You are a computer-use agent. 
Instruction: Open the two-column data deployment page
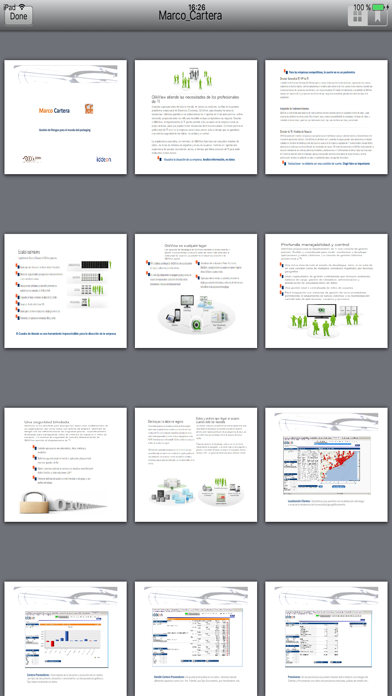[196, 465]
